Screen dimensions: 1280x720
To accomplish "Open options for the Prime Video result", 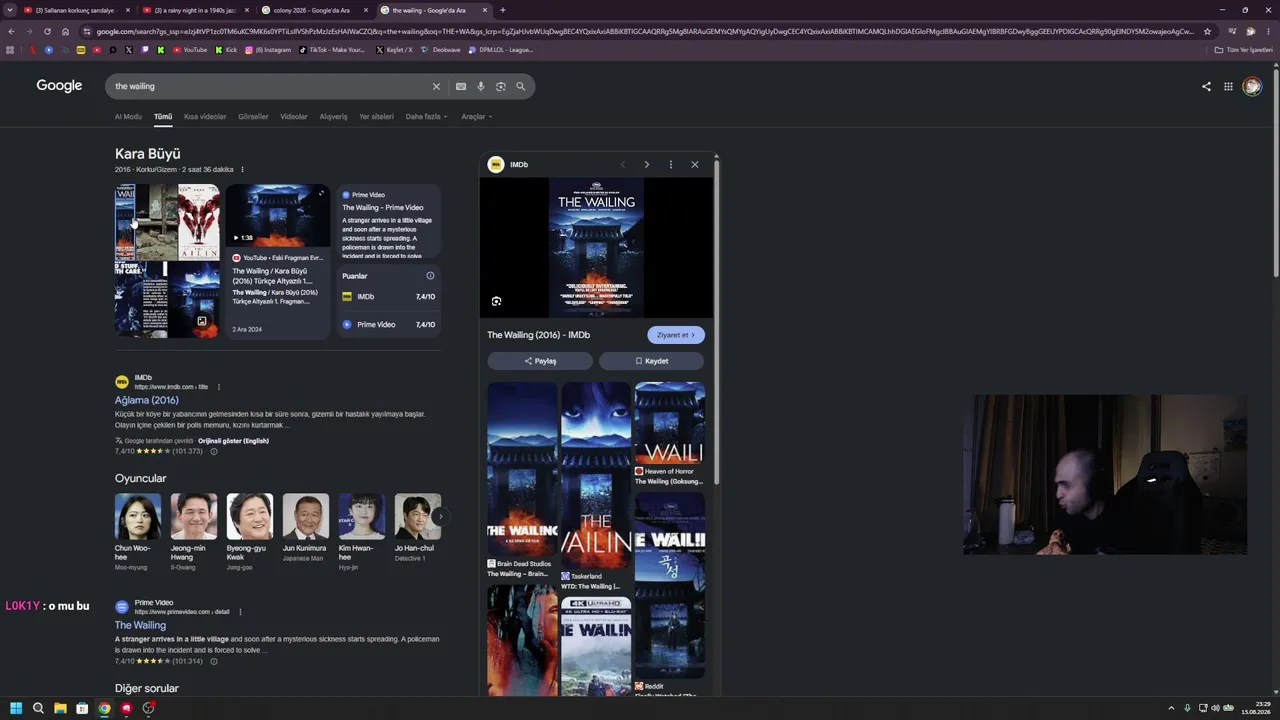I will (240, 612).
